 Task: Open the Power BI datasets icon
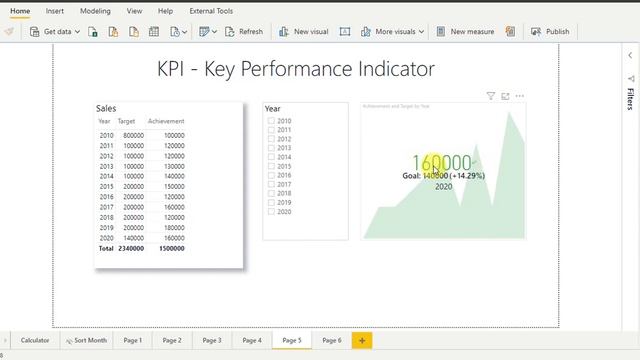click(x=113, y=31)
